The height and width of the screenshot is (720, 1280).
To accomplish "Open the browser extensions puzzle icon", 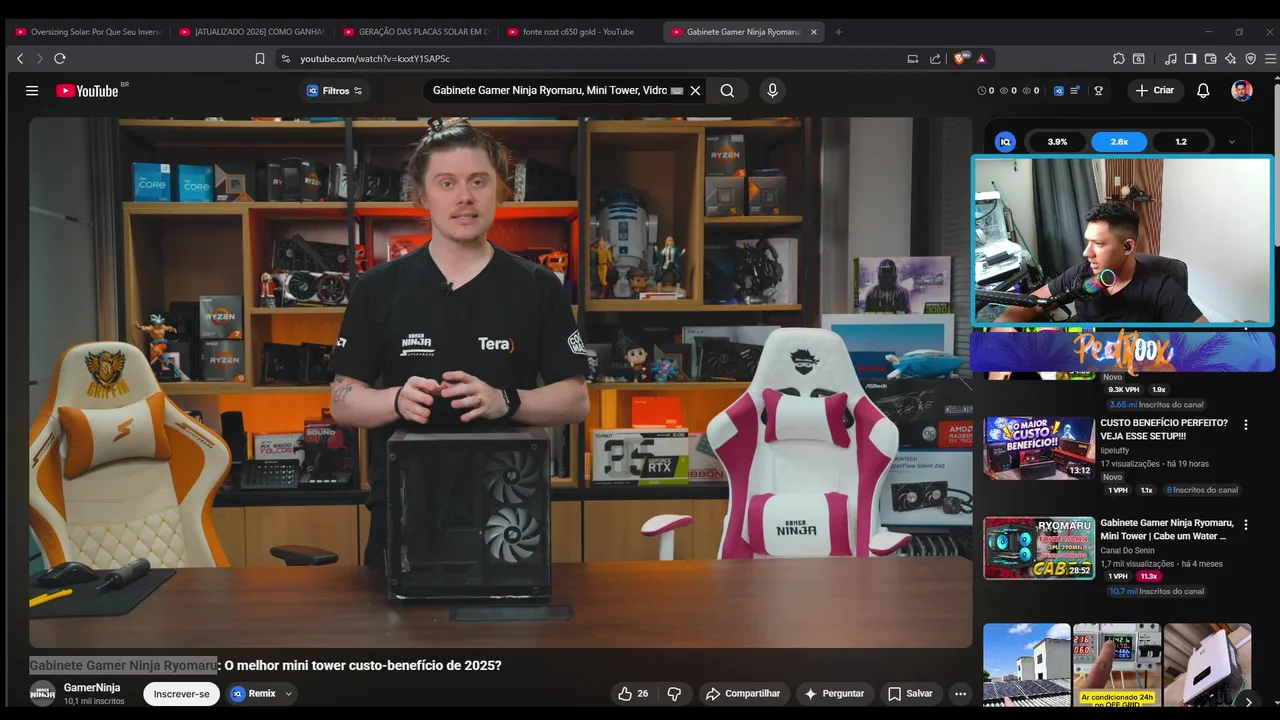I will [x=1119, y=59].
